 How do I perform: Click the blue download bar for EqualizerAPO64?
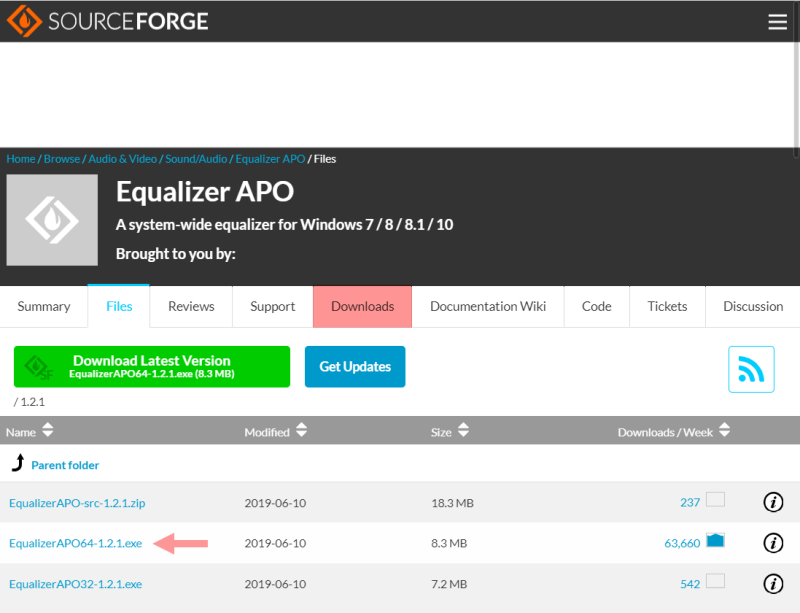click(x=715, y=540)
